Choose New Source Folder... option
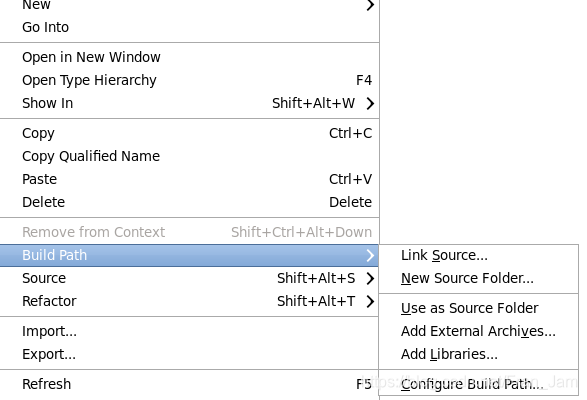The width and height of the screenshot is (587, 400). [x=478, y=278]
